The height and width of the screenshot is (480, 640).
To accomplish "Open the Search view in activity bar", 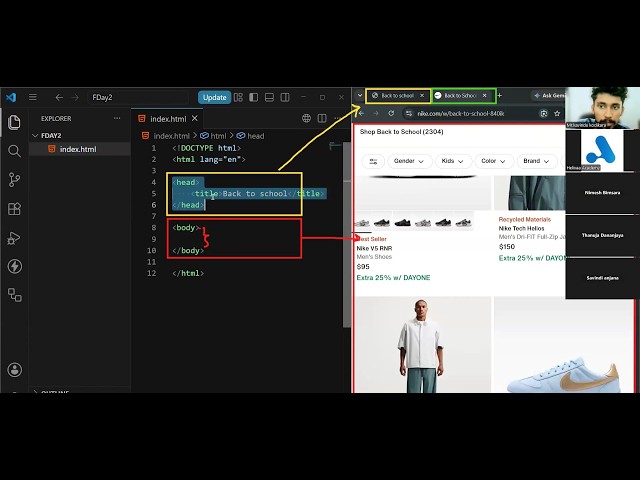I will 14,151.
